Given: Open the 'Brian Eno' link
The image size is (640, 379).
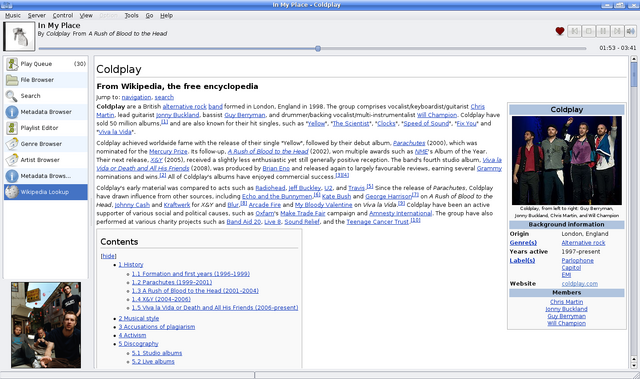Looking at the screenshot, I should 276,168.
